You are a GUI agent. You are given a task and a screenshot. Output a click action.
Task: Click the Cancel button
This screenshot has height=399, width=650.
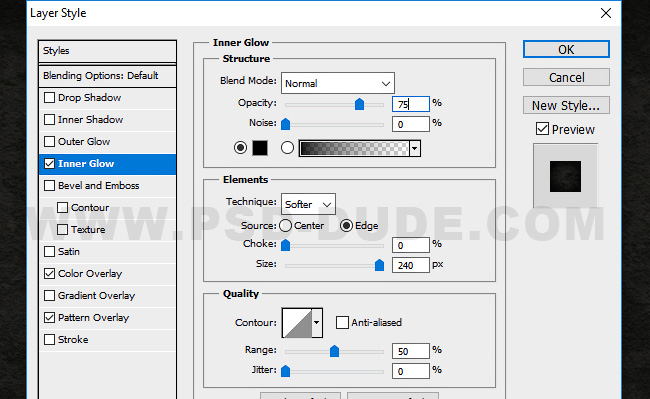coord(566,77)
